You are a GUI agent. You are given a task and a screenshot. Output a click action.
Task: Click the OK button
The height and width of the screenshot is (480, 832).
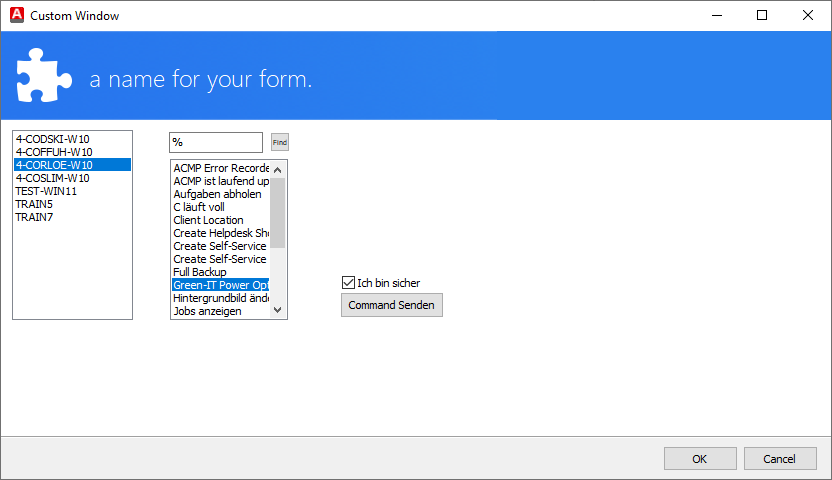pyautogui.click(x=700, y=459)
